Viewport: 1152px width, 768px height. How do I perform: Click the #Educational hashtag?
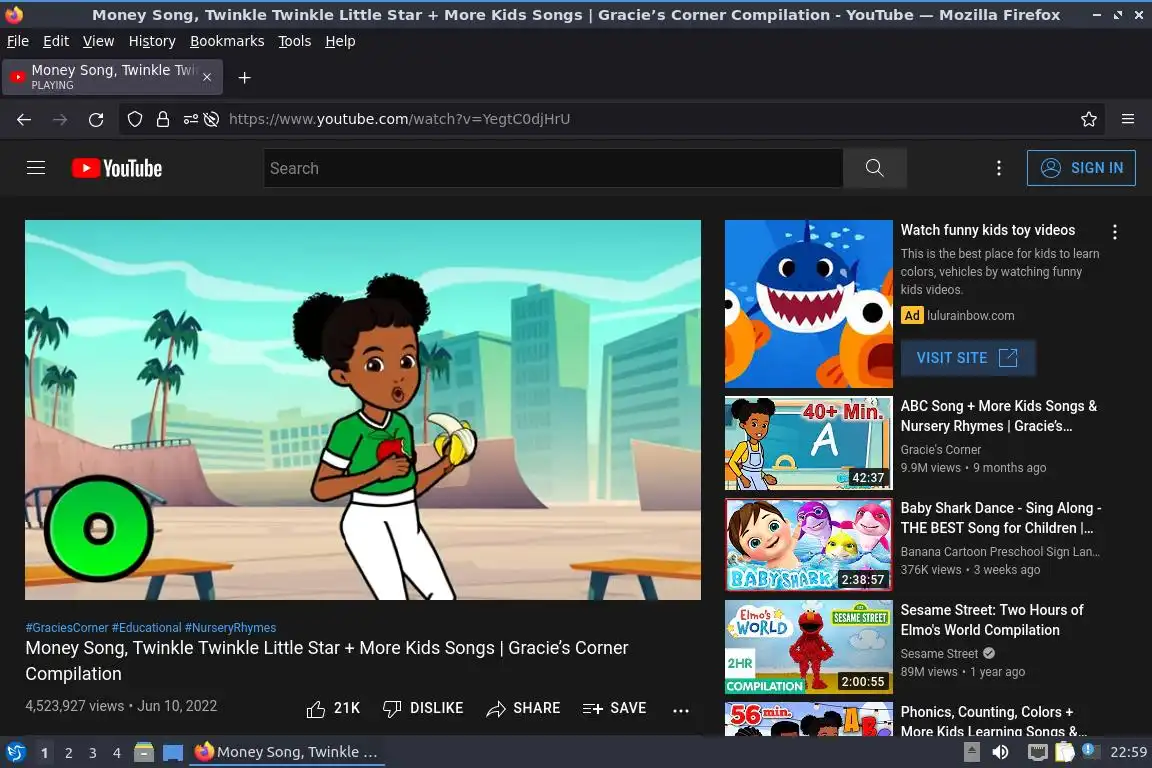[146, 628]
